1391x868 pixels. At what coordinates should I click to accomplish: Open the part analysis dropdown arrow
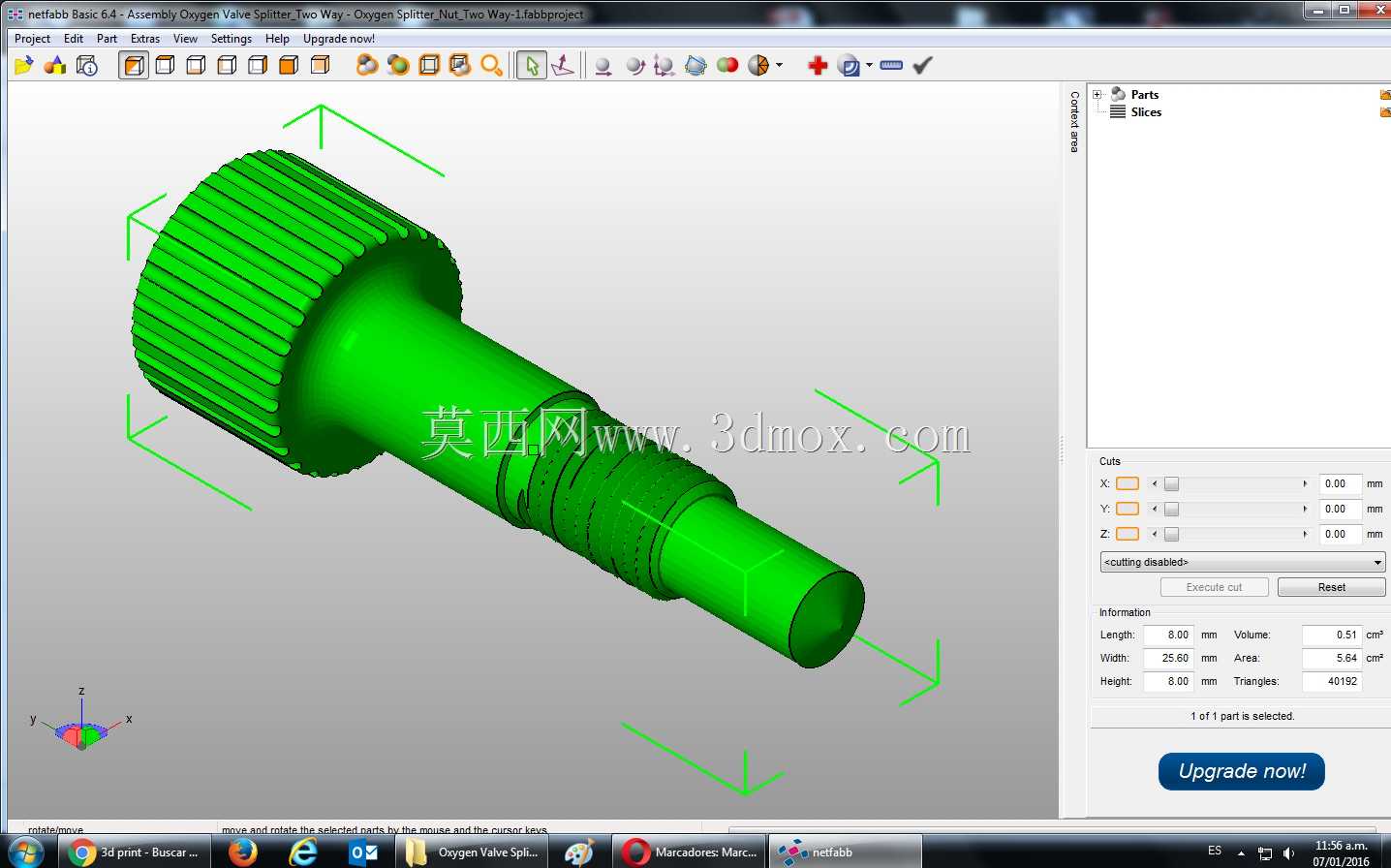point(869,66)
